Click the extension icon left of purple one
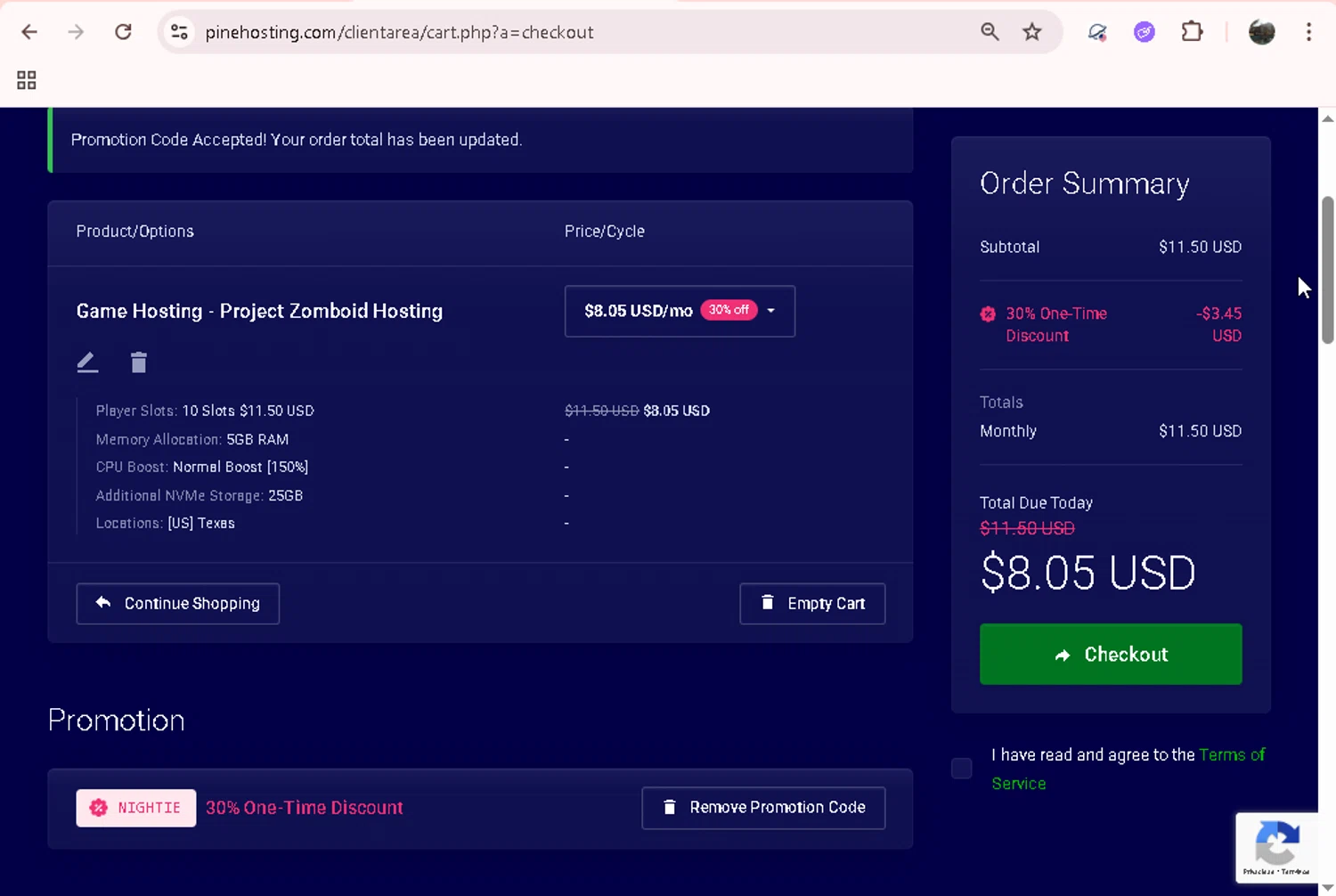This screenshot has width=1336, height=896. pyautogui.click(x=1097, y=32)
